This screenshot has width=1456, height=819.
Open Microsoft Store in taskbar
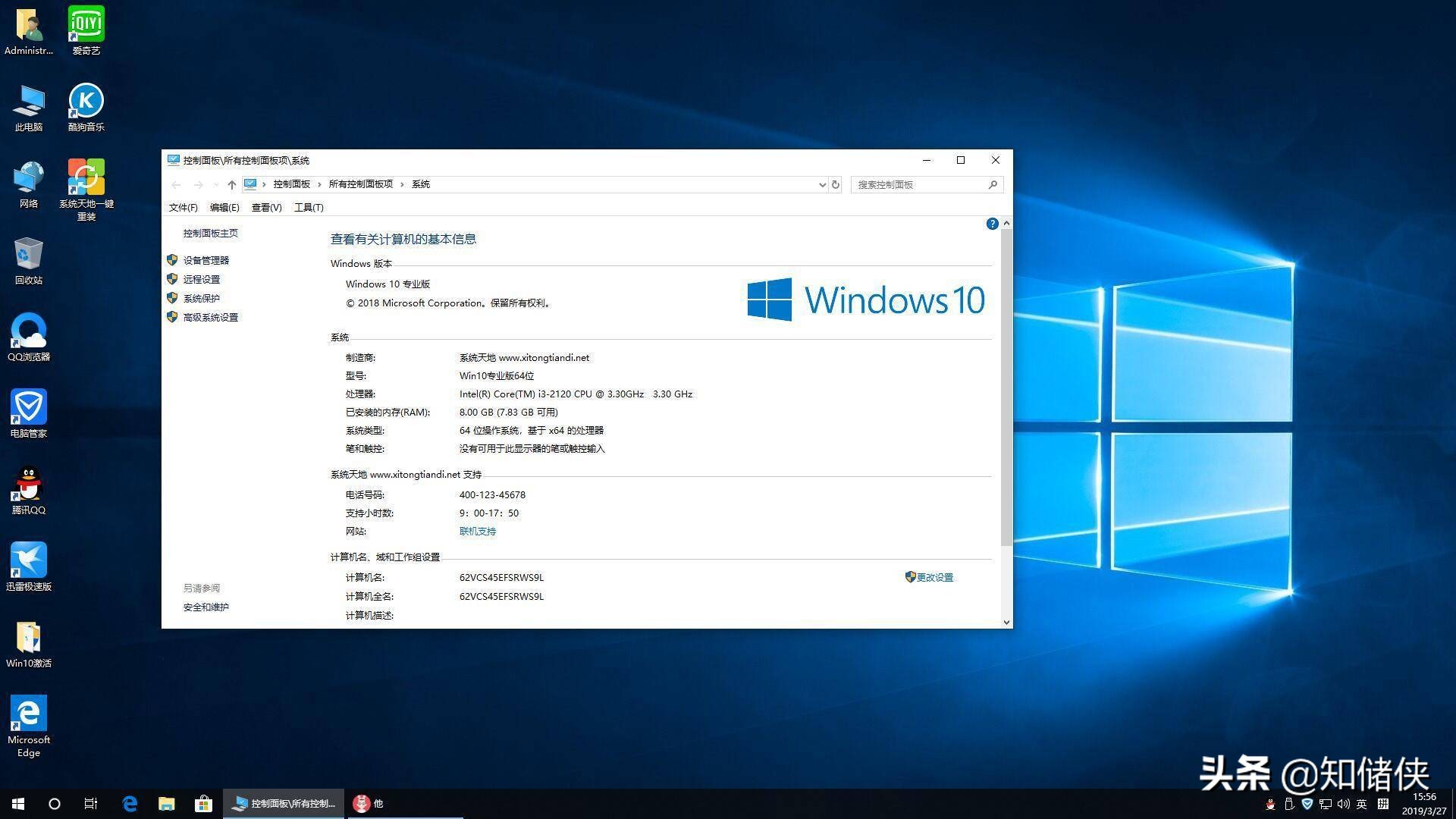203,804
